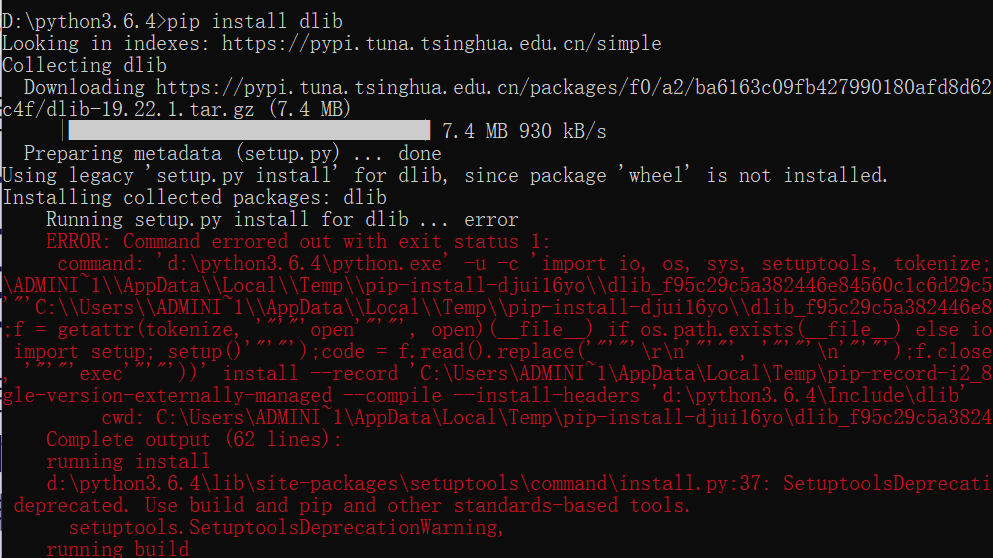
Task: Click the 'pip-install-djui16yo' temp path line
Action: coord(497,286)
